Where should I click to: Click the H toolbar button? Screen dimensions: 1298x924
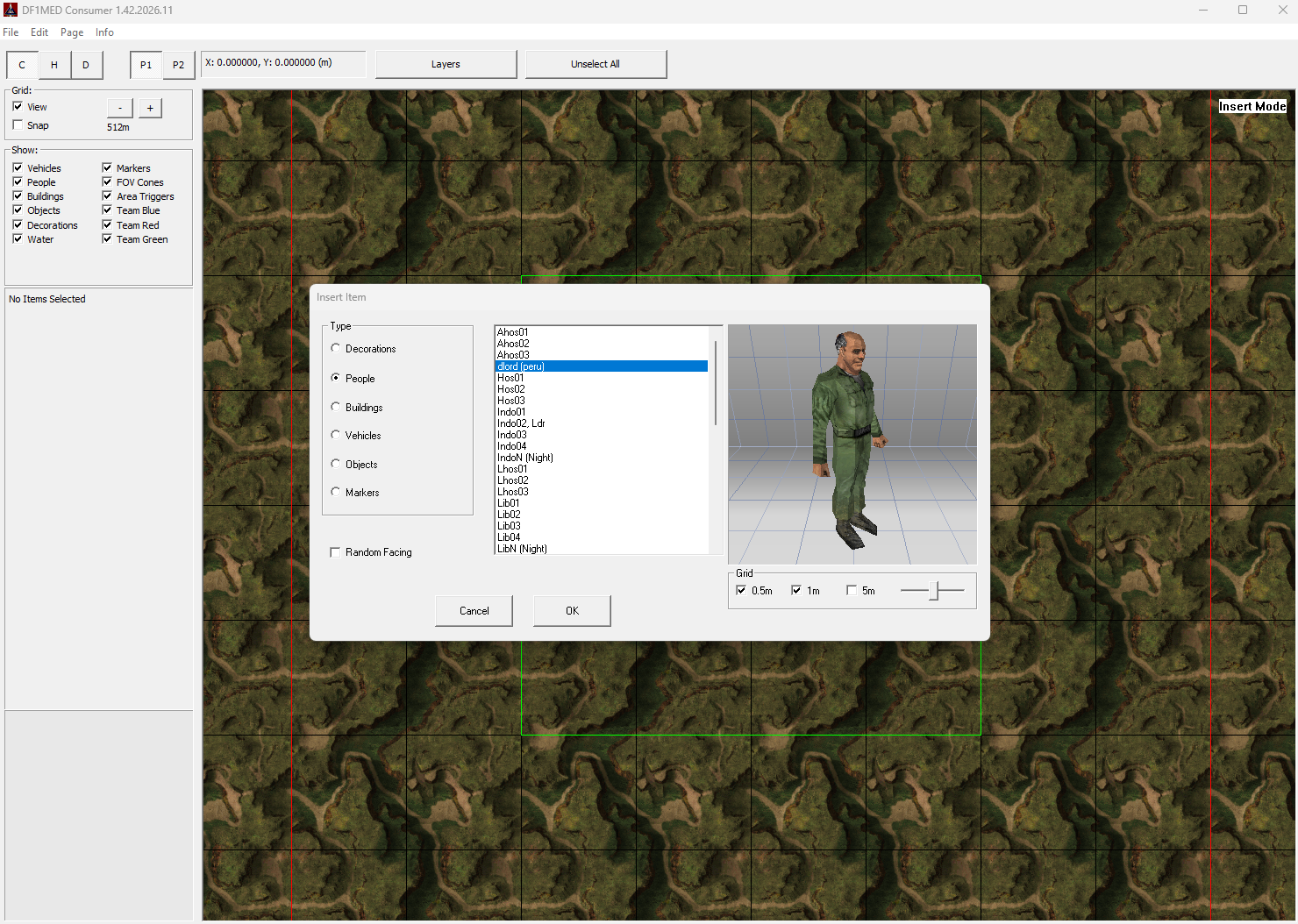pos(54,65)
